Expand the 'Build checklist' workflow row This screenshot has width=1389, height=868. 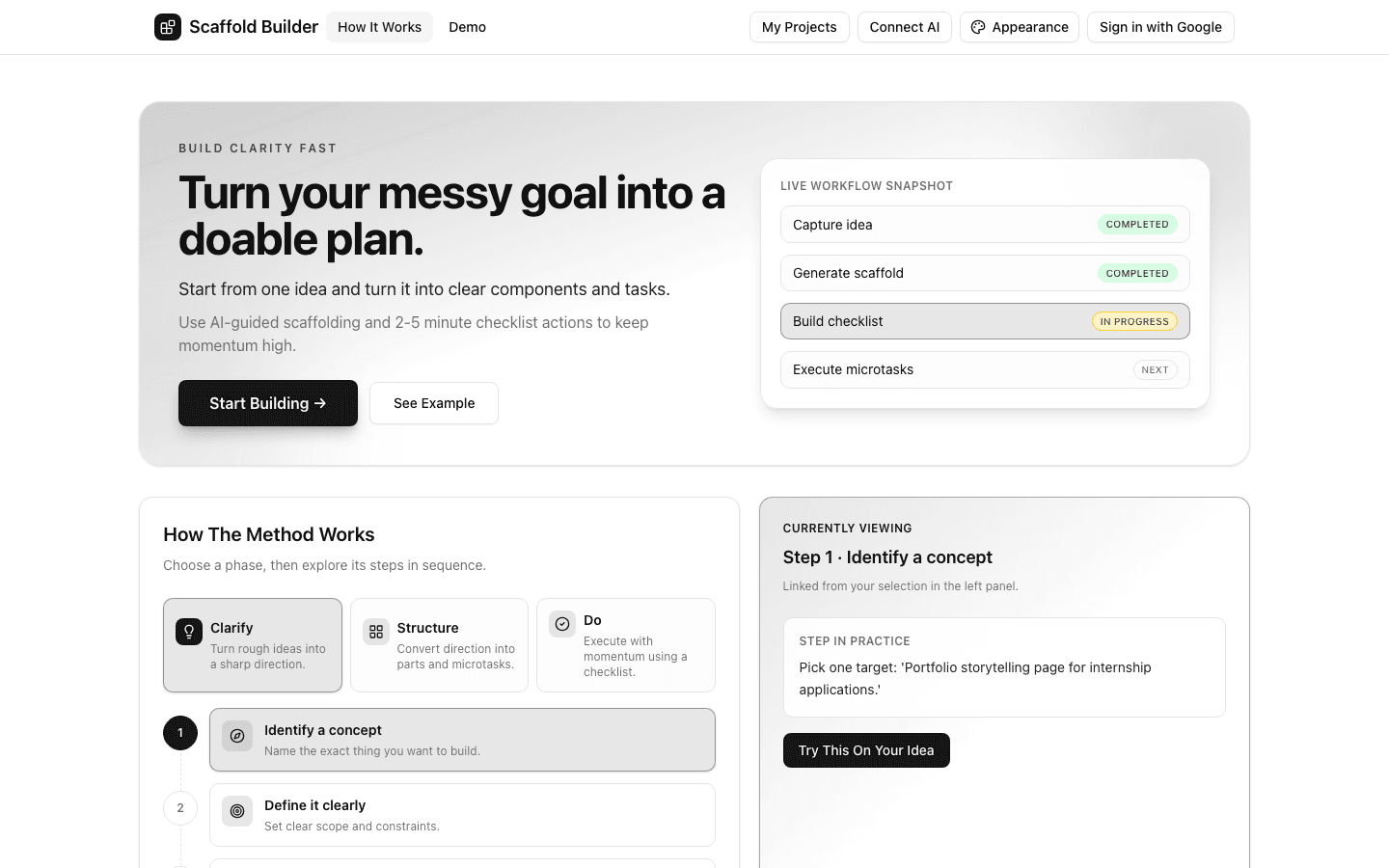tap(985, 321)
